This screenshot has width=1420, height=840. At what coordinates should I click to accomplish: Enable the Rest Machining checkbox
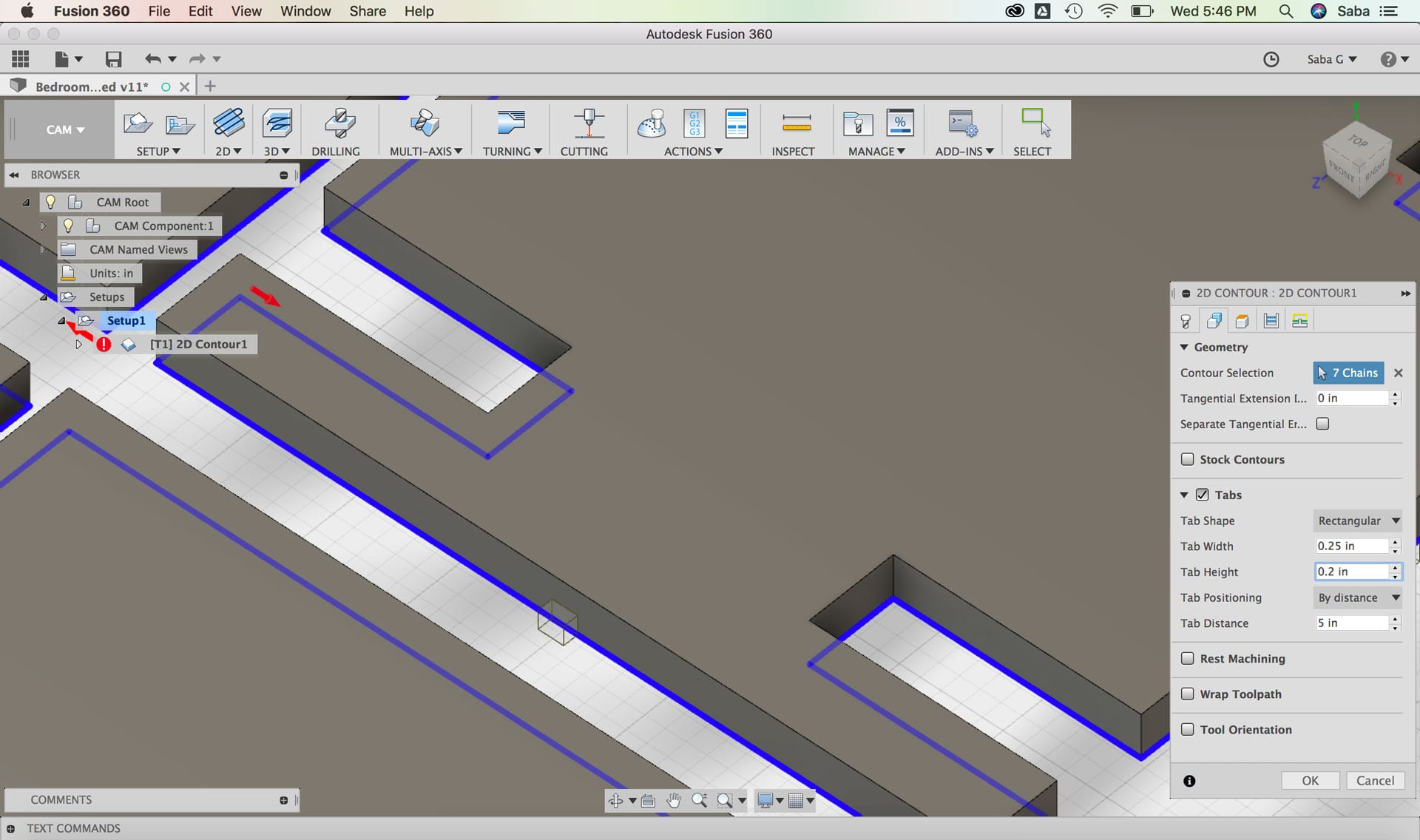[1188, 658]
